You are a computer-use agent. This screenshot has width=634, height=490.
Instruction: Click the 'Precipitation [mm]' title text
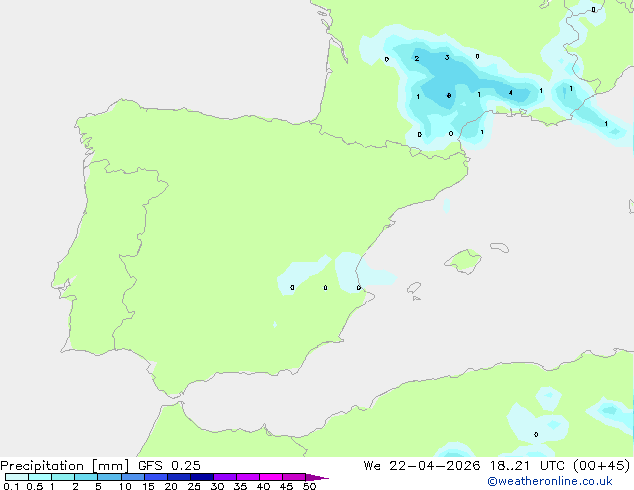point(65,466)
